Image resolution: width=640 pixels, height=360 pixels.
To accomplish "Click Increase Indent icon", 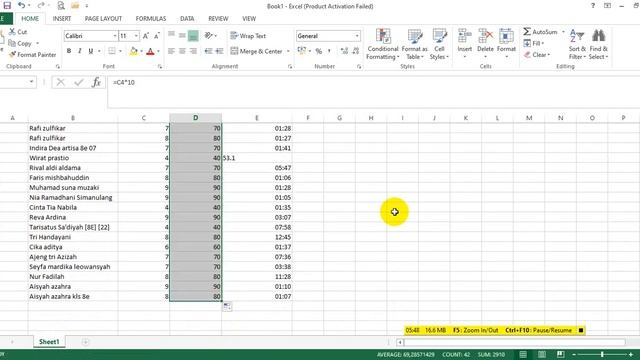I will [220, 51].
